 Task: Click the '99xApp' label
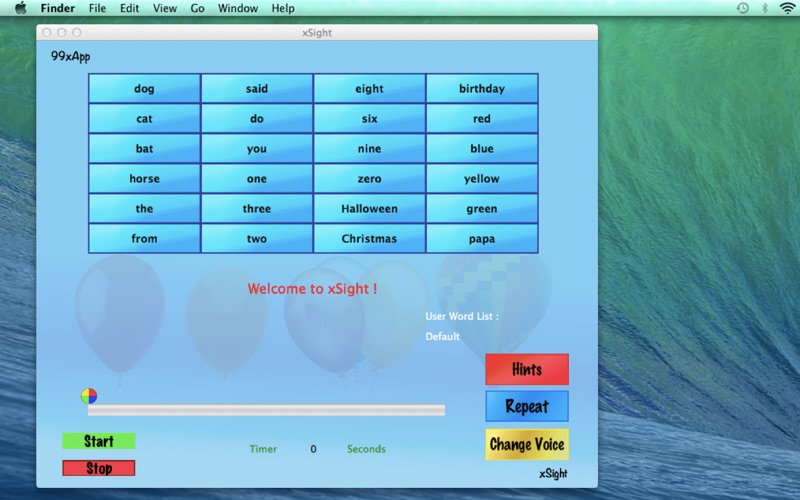coord(70,56)
